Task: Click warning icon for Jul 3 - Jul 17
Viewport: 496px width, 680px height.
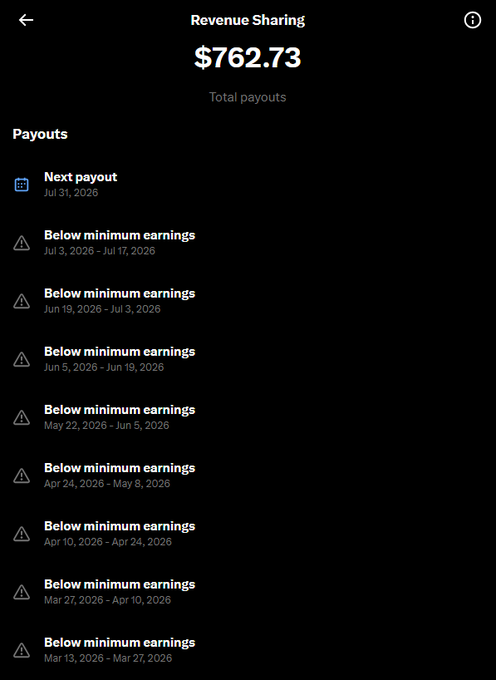Action: pos(22,243)
